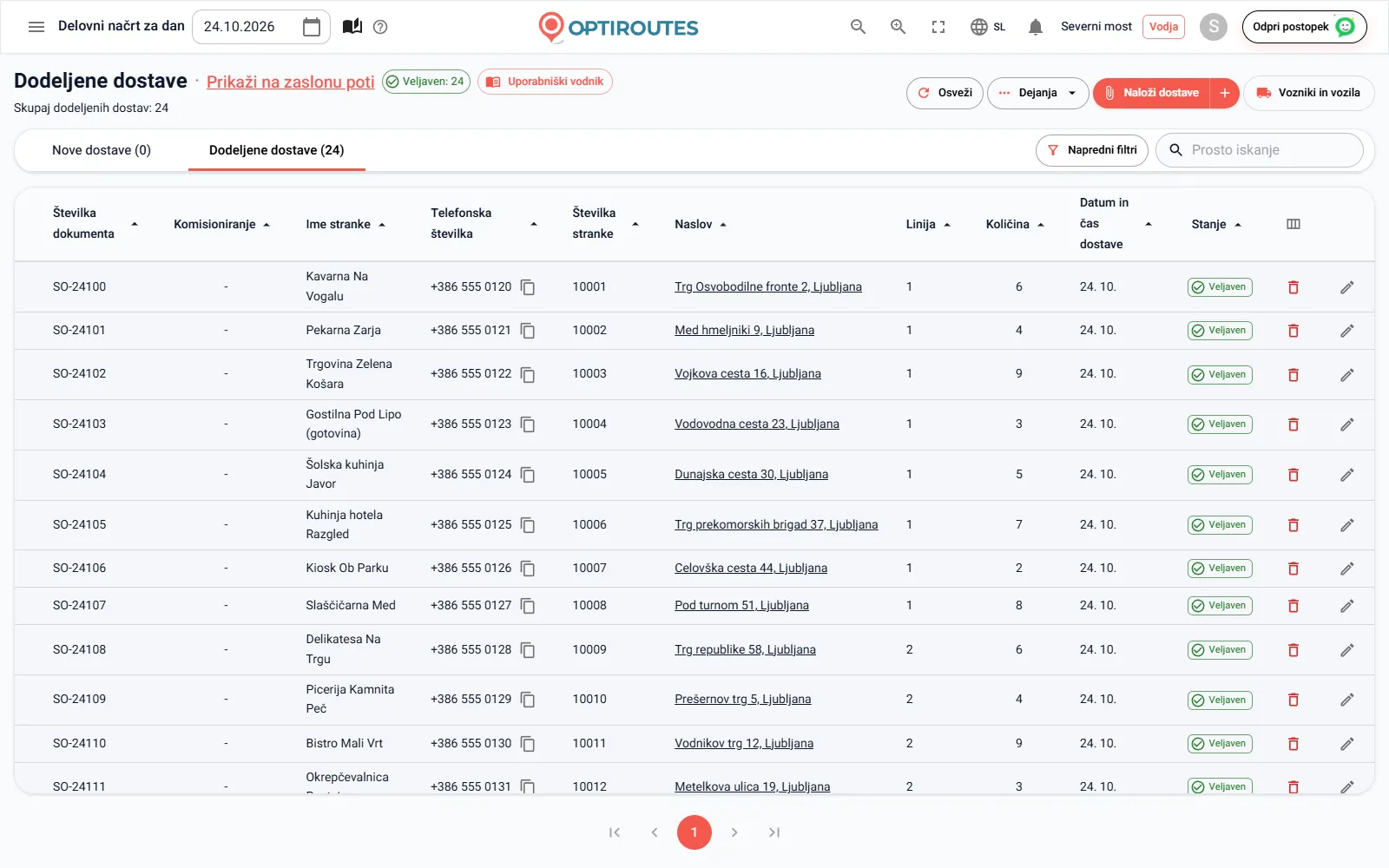The height and width of the screenshot is (868, 1389).
Task: Edit delivery SO-24110
Action: pos(1347,744)
